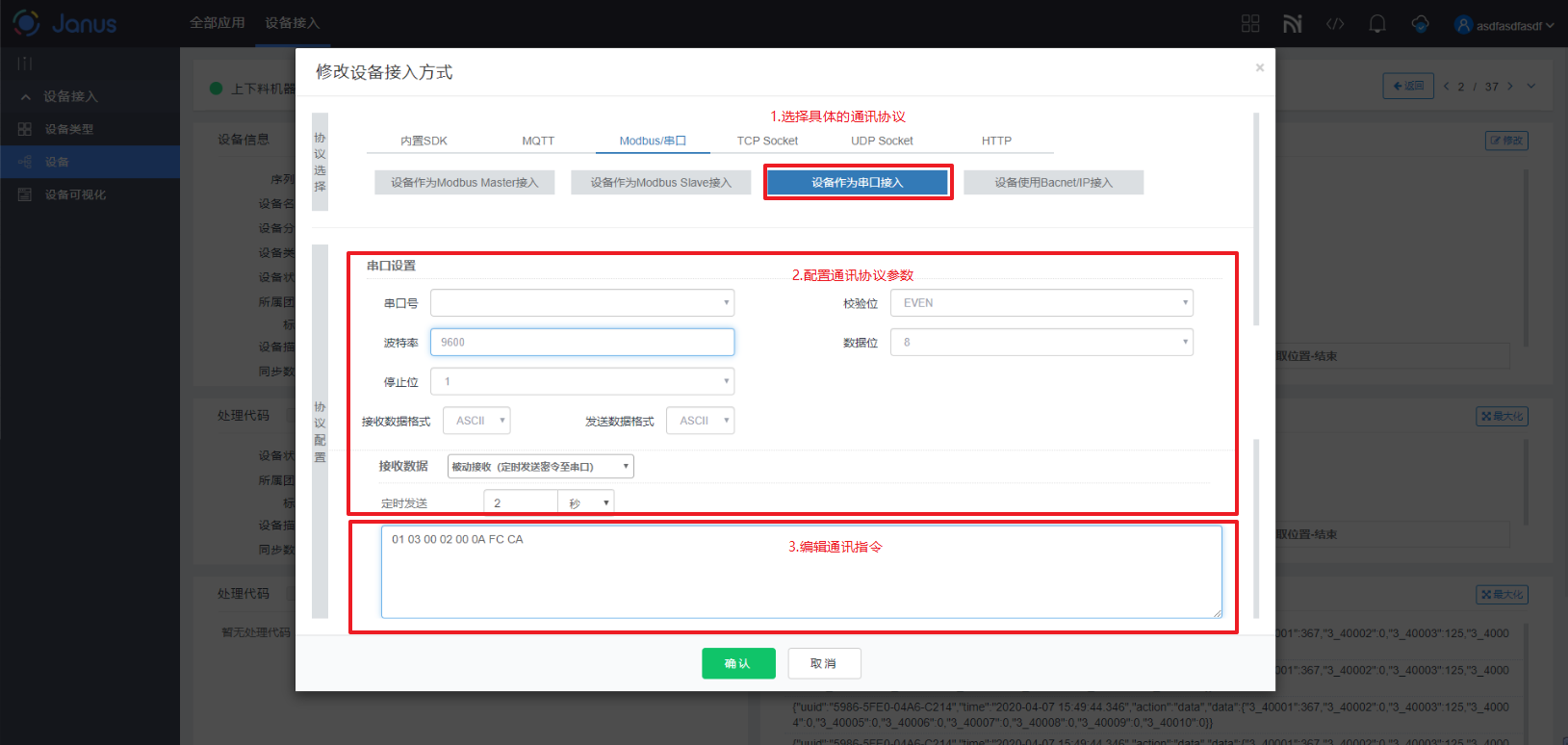Screen dimensions: 1568x745
Task: Go to next device page arrow
Action: tap(1510, 87)
